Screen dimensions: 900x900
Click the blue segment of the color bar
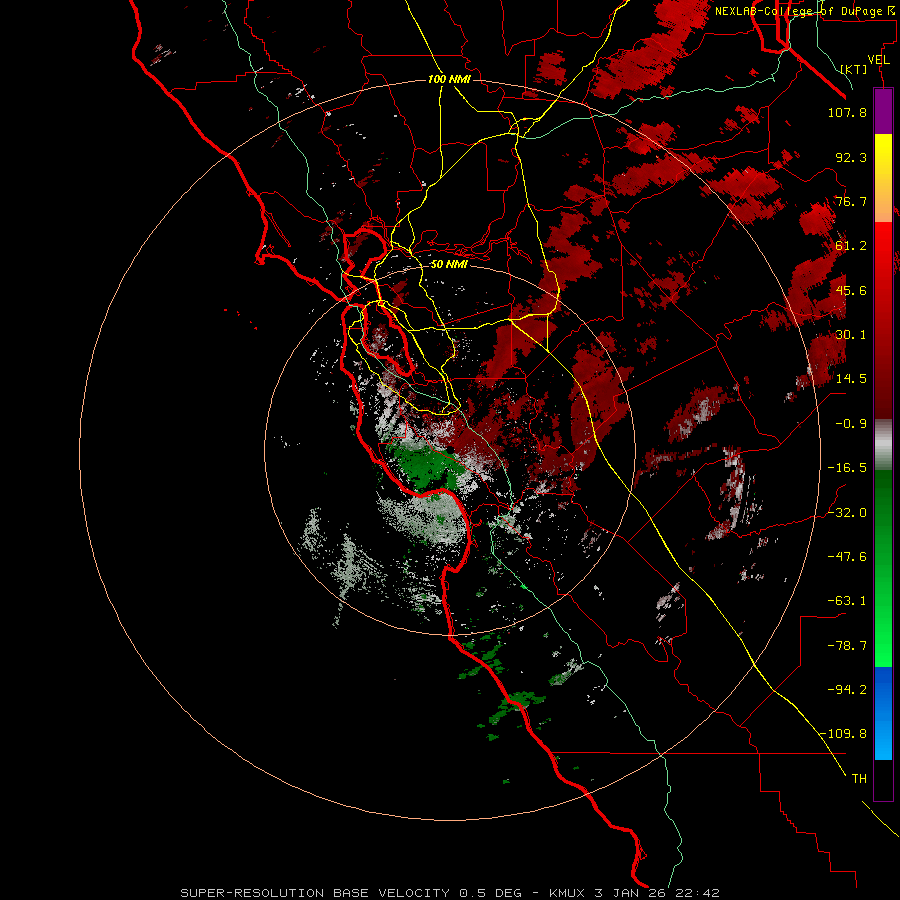883,713
